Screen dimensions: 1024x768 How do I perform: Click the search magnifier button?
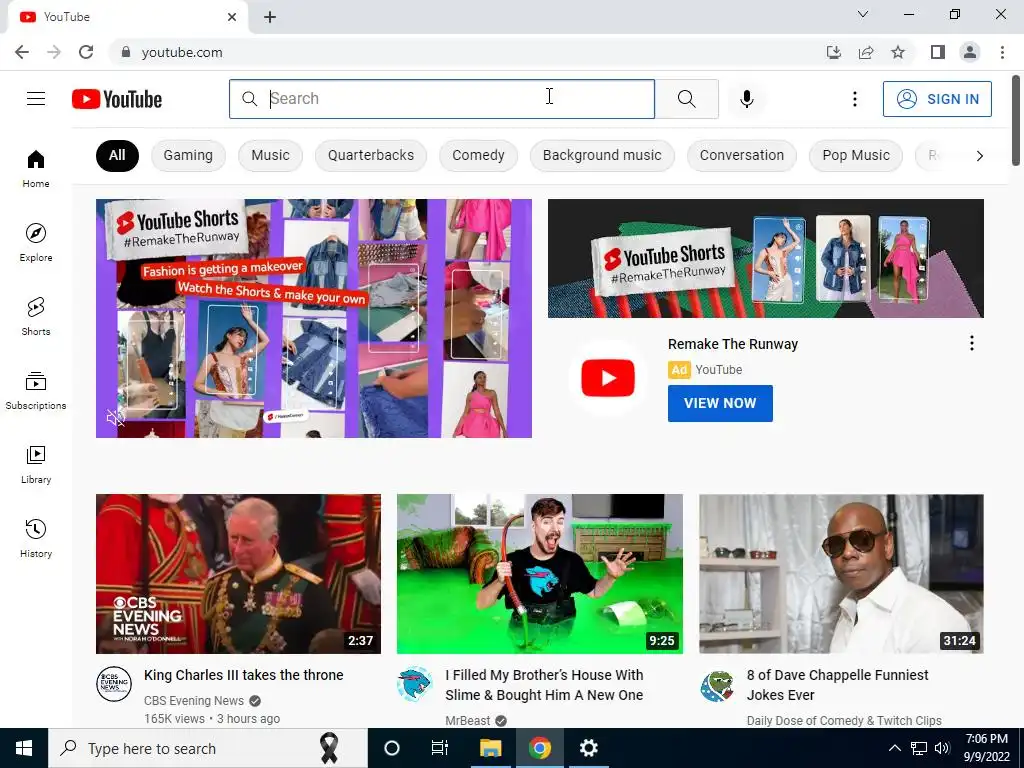(x=686, y=99)
